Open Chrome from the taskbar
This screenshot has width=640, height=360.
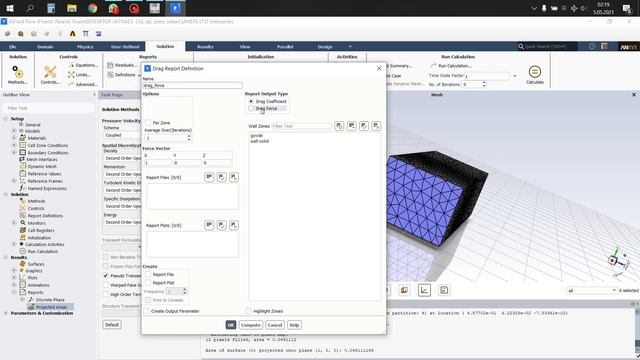(93, 8)
